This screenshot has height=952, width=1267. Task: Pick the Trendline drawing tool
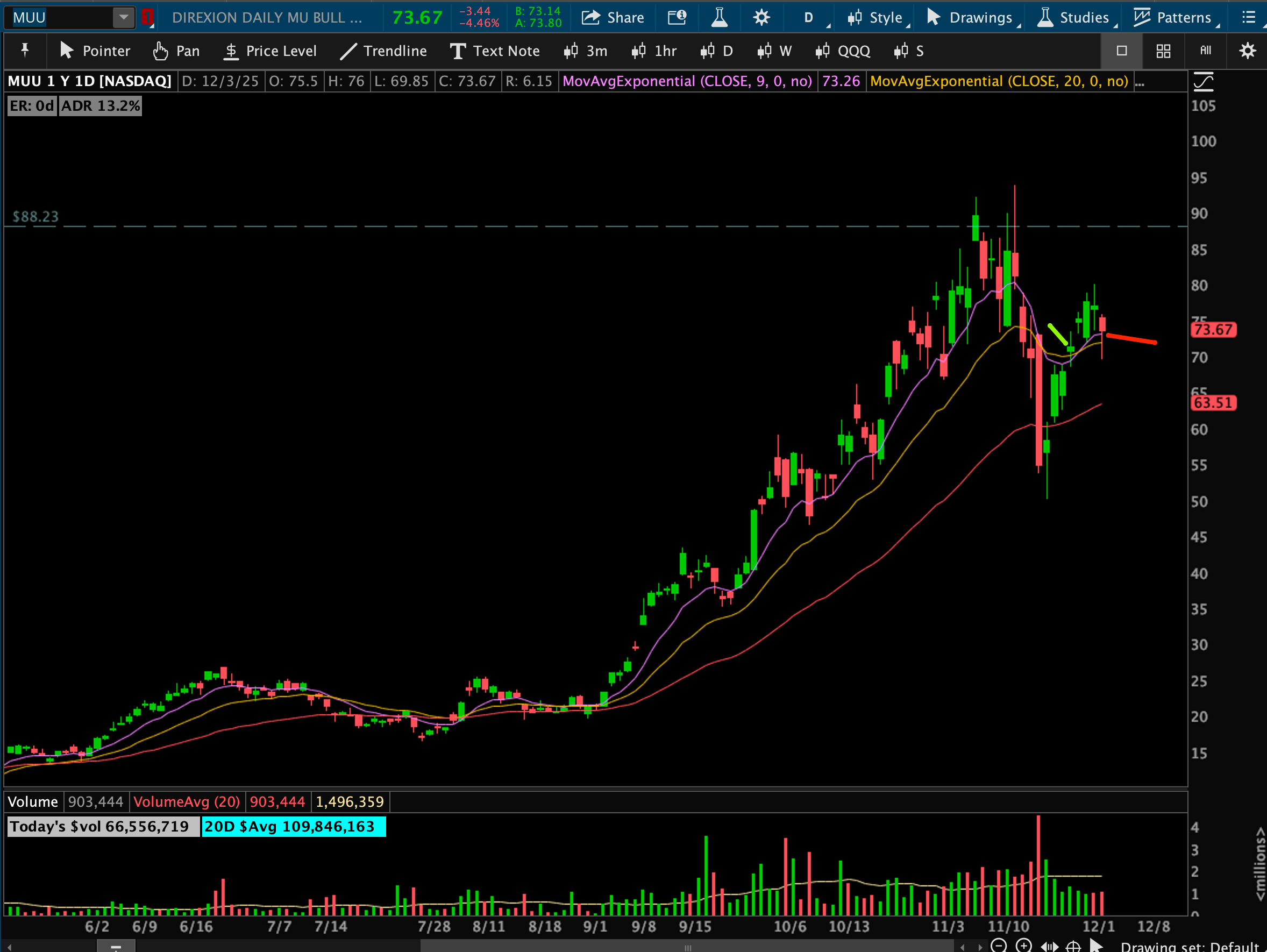tap(383, 51)
